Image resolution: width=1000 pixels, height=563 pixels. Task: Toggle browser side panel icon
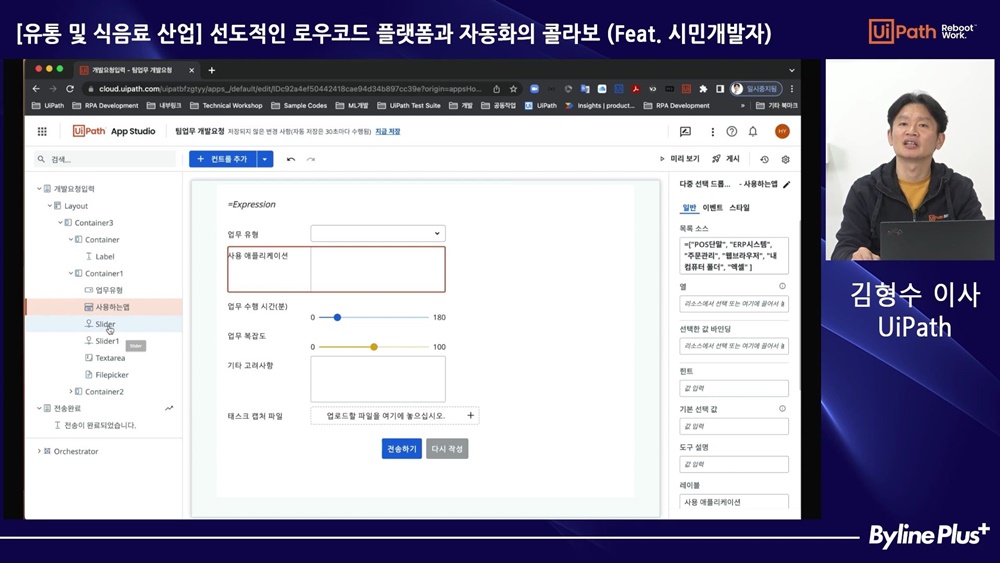click(719, 89)
